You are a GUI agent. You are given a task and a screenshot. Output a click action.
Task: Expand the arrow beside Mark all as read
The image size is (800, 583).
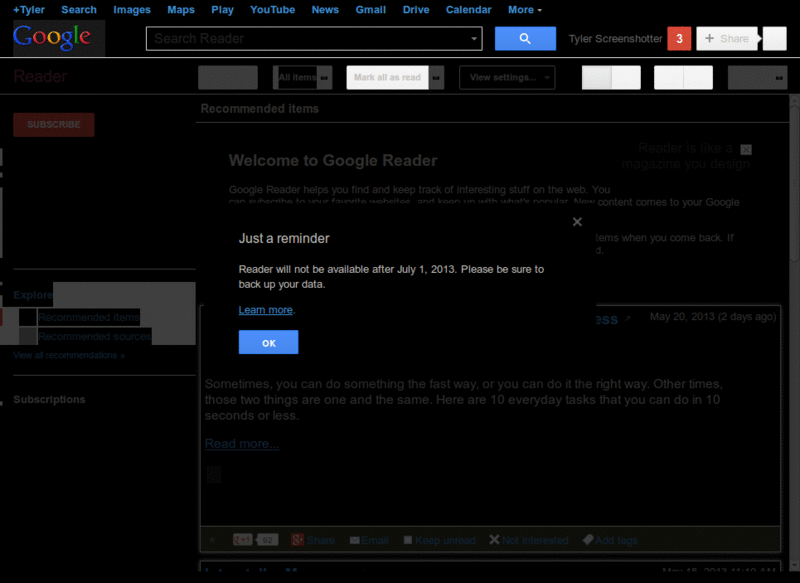pos(436,78)
